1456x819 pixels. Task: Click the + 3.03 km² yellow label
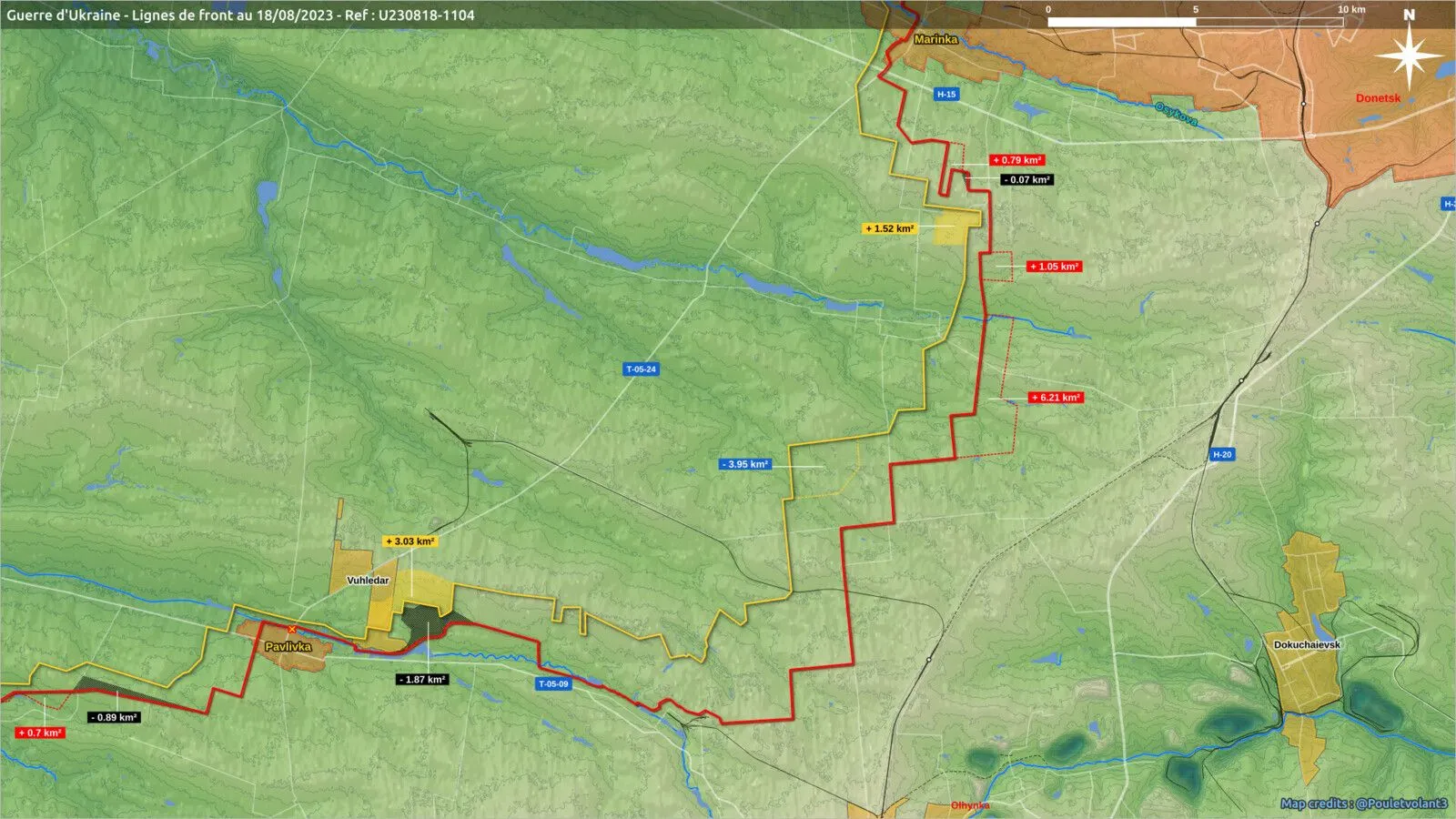click(x=409, y=541)
